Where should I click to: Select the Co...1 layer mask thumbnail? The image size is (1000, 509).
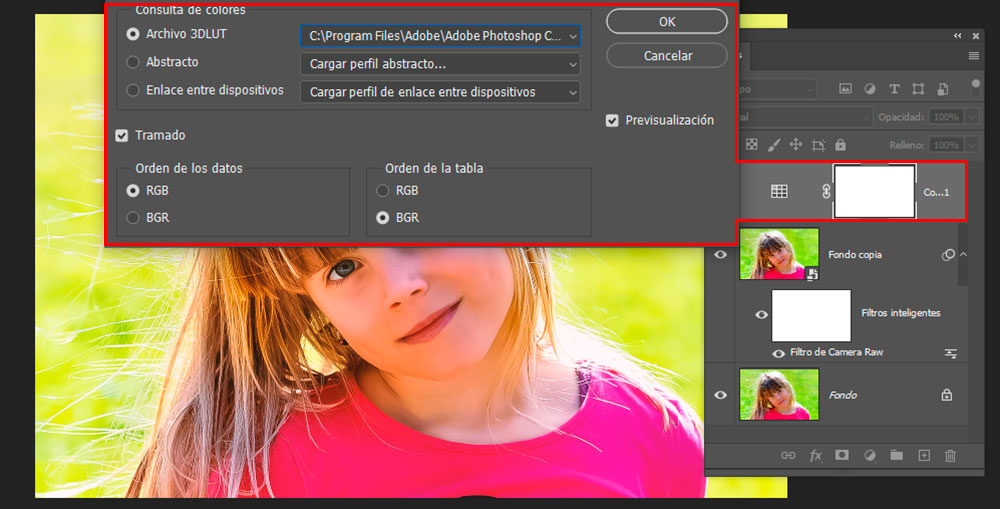pyautogui.click(x=874, y=191)
